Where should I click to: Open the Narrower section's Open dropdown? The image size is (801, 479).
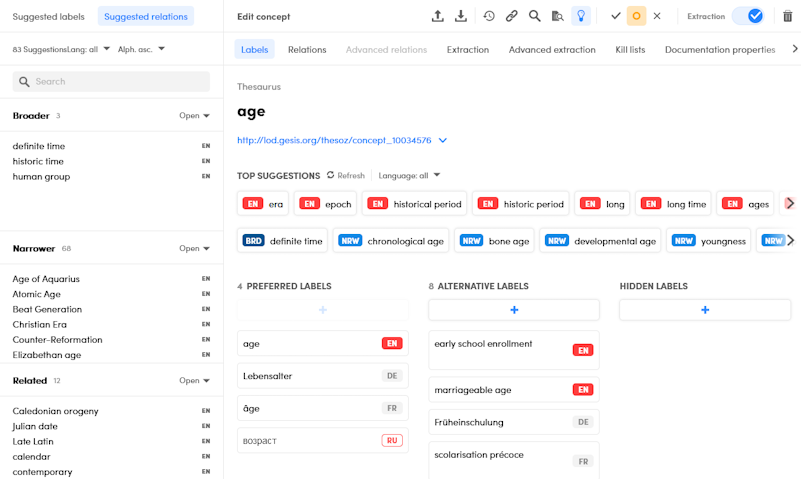click(x=195, y=248)
